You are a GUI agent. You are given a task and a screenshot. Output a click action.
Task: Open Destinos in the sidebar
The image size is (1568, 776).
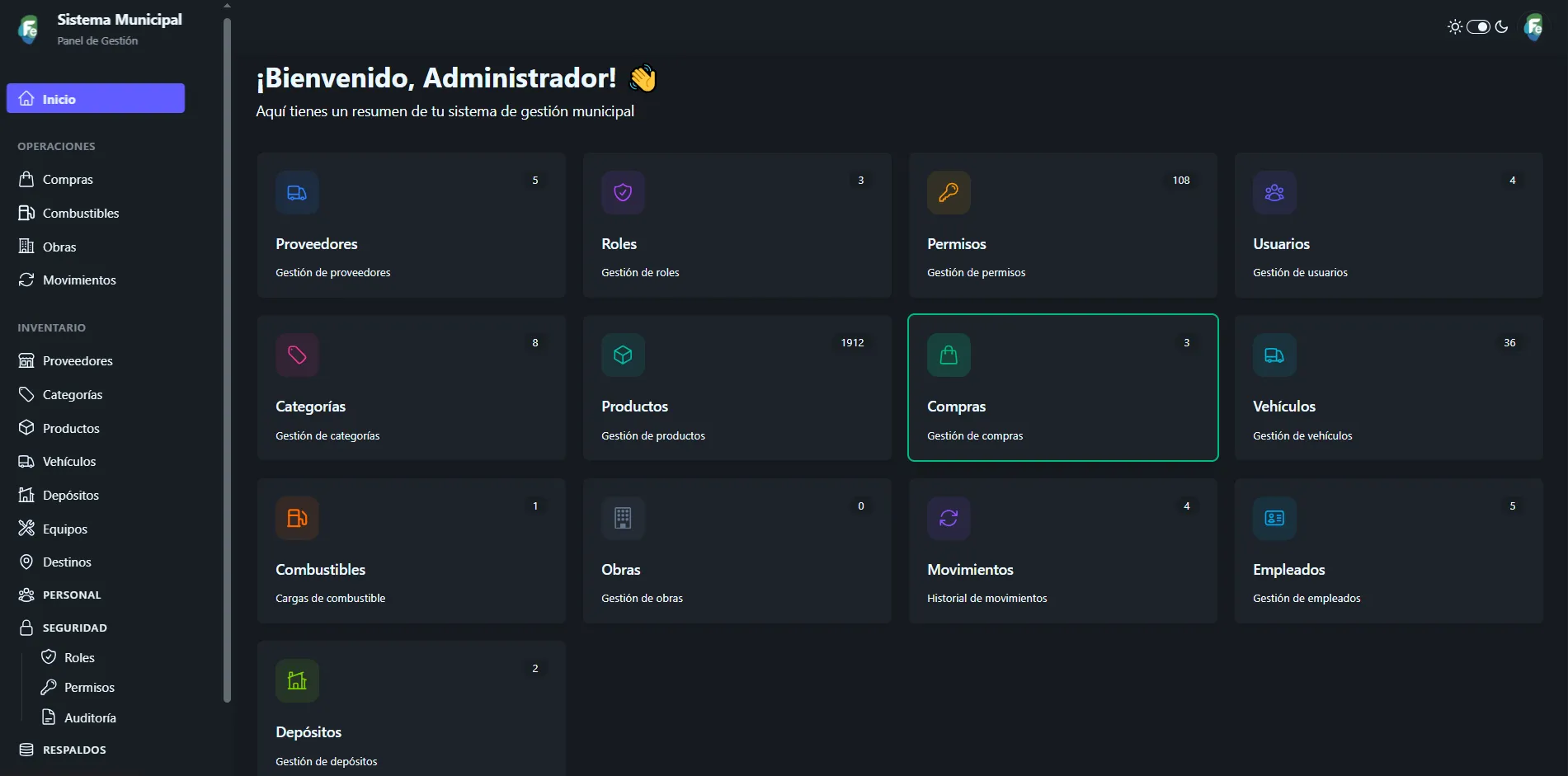tap(96, 562)
